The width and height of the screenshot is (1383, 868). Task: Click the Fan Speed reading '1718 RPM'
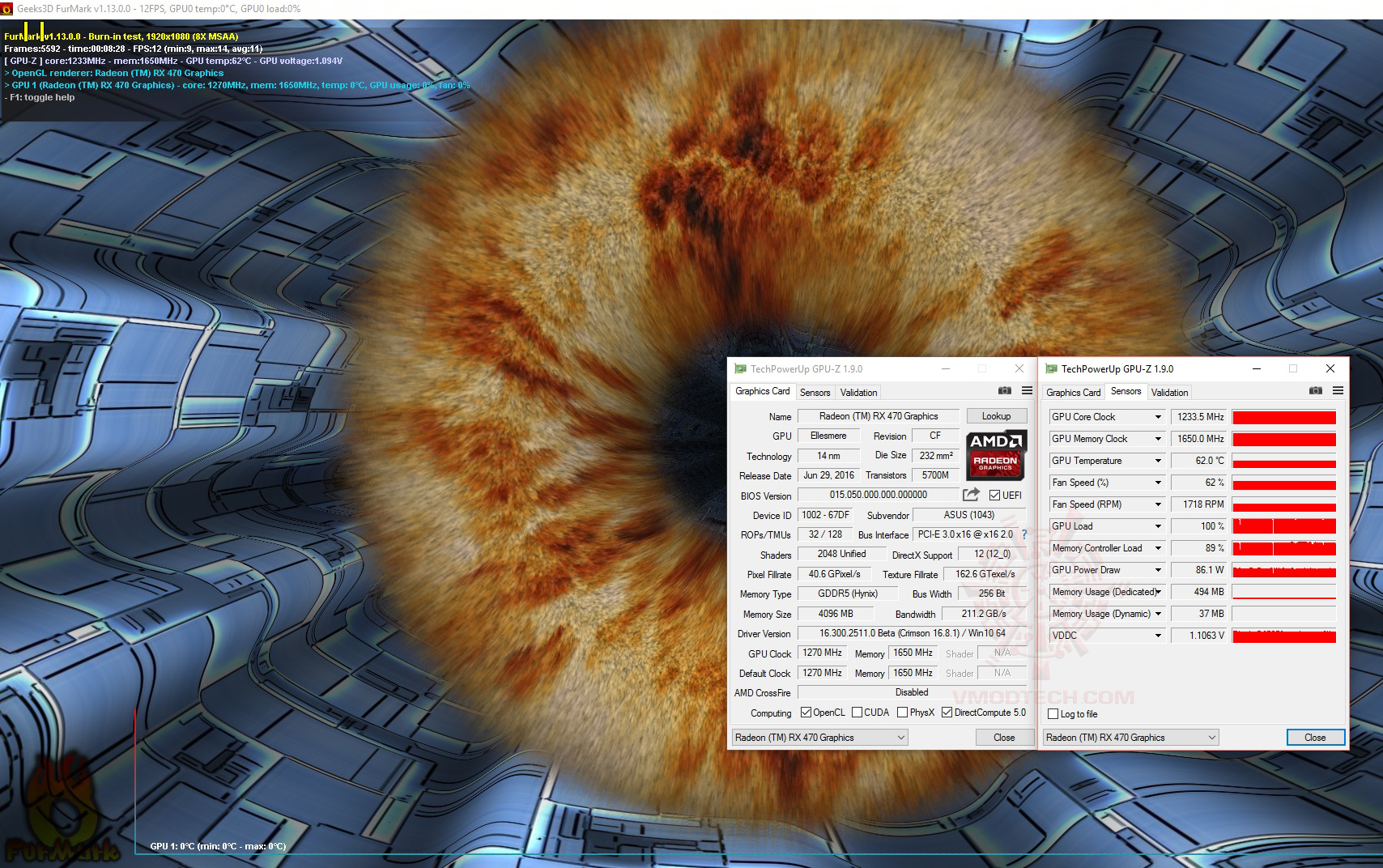click(1200, 504)
